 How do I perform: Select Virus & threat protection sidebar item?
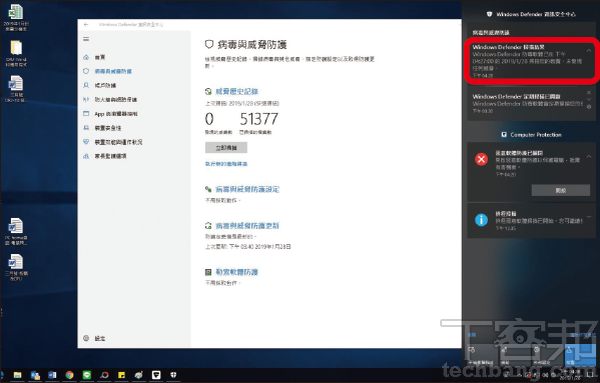click(x=113, y=71)
